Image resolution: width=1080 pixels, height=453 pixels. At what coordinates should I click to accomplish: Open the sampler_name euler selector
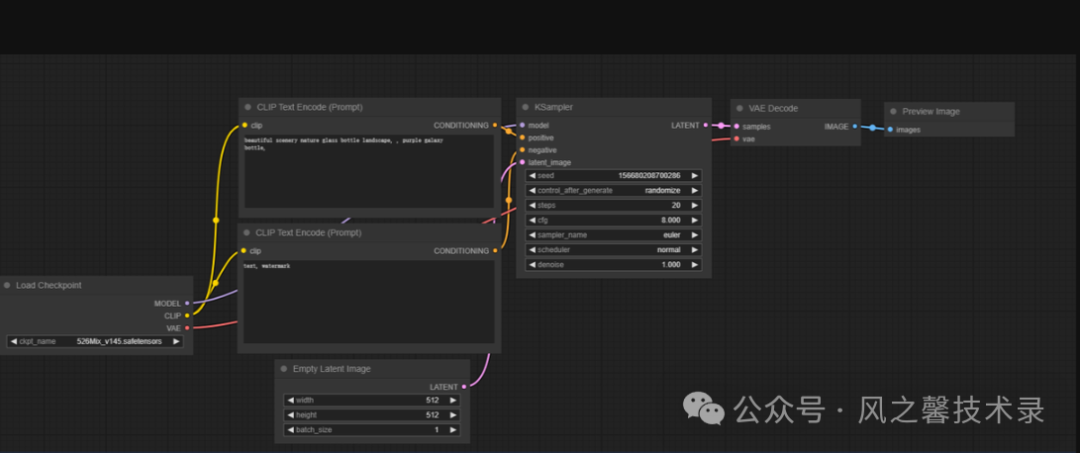point(613,235)
